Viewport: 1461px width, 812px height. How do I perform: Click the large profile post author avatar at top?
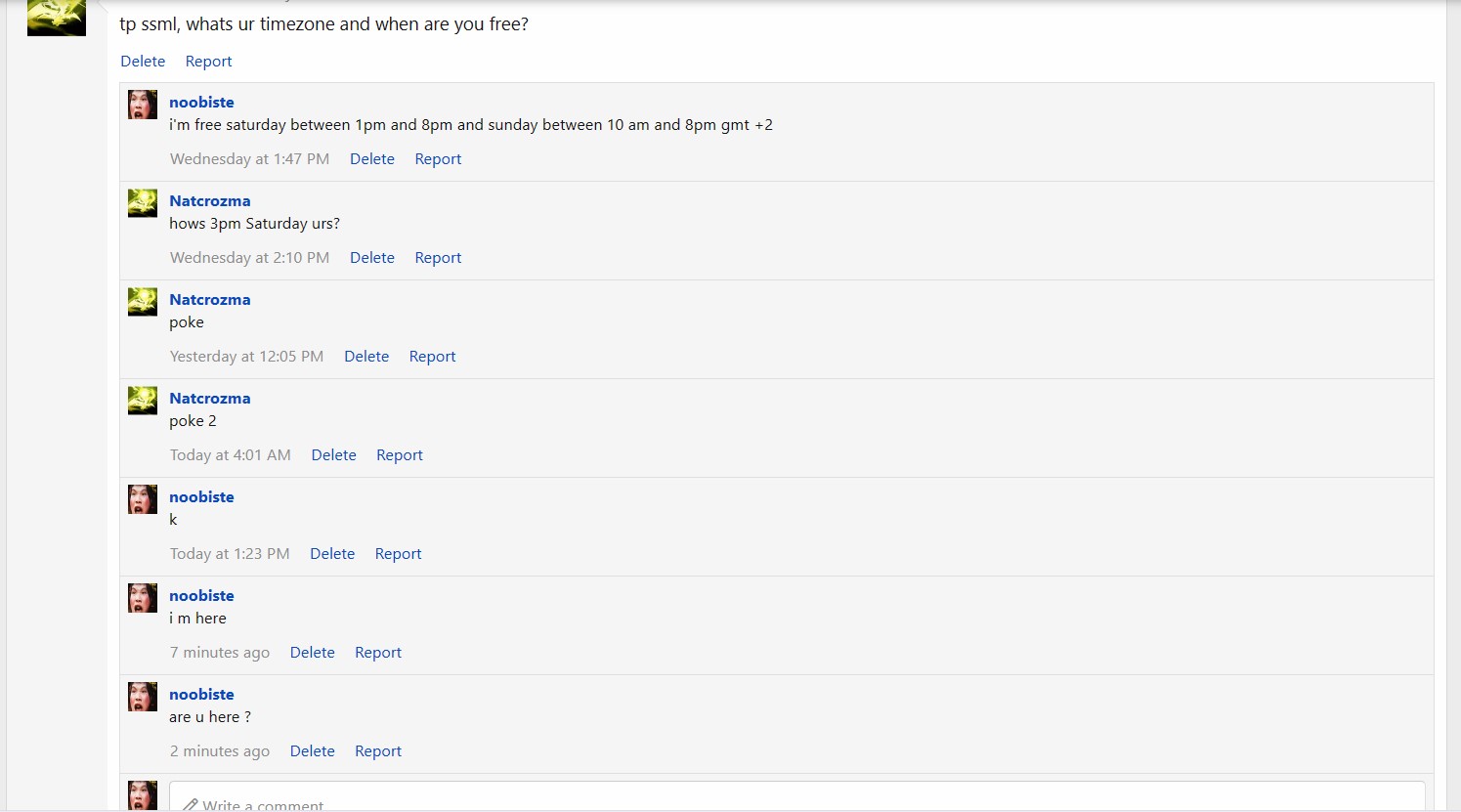coord(57,18)
